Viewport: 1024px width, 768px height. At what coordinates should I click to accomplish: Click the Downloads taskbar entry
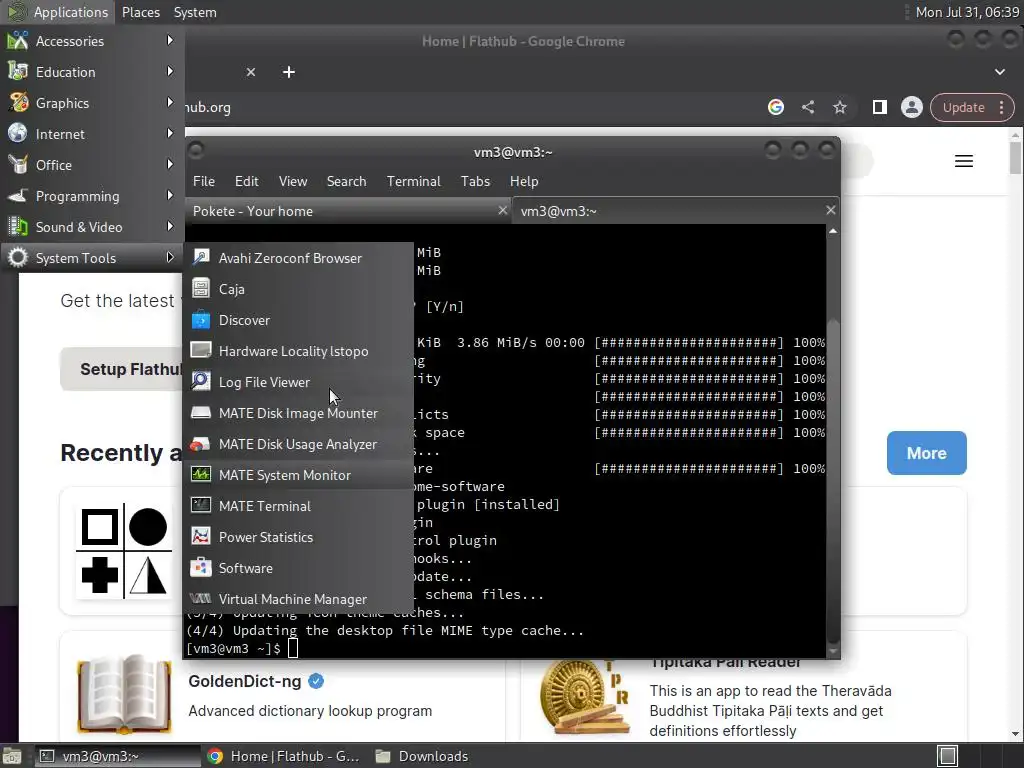pos(423,756)
